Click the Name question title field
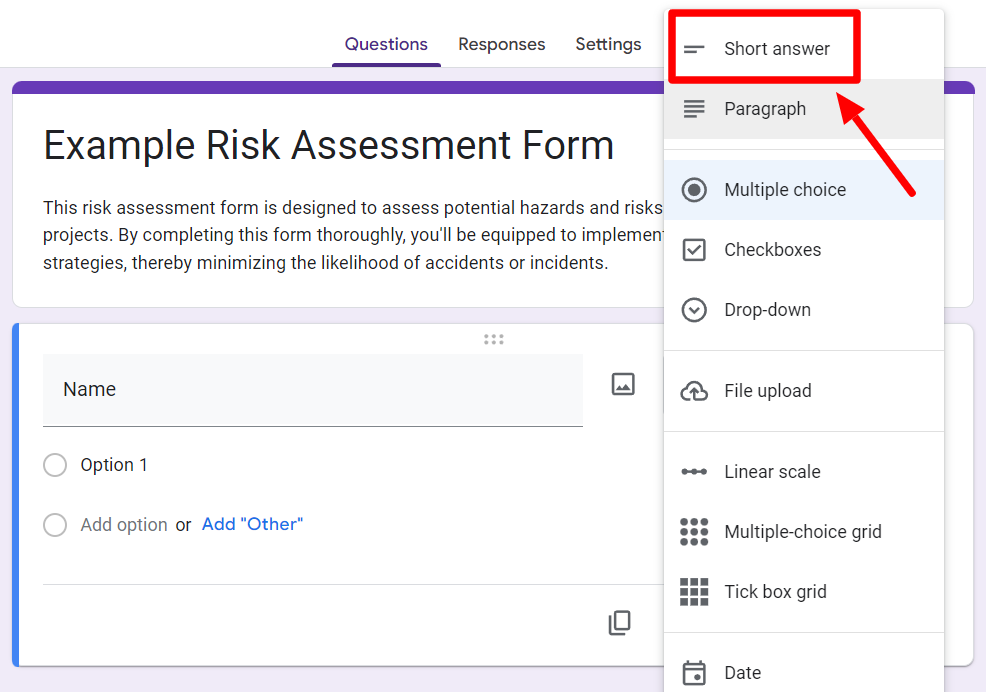The image size is (986, 692). tap(313, 390)
